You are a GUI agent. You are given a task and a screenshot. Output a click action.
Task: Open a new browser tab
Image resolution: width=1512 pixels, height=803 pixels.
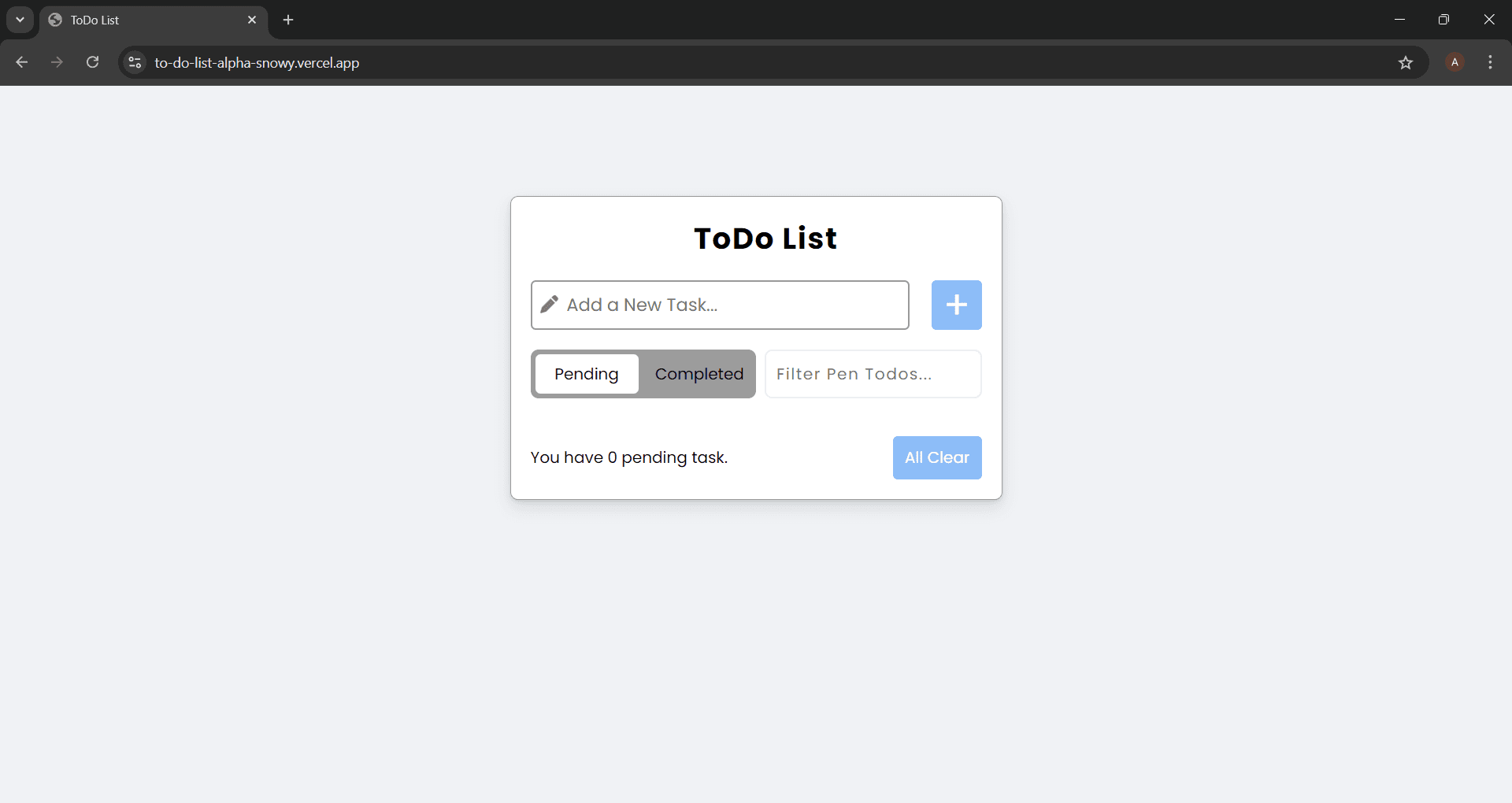pos(288,20)
